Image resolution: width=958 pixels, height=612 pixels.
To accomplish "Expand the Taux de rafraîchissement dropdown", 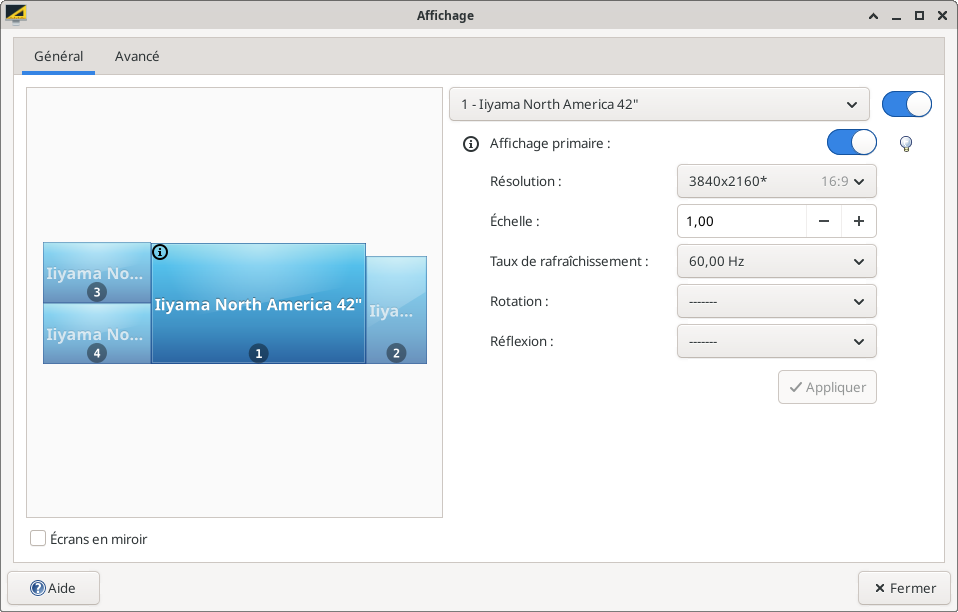I will point(776,261).
